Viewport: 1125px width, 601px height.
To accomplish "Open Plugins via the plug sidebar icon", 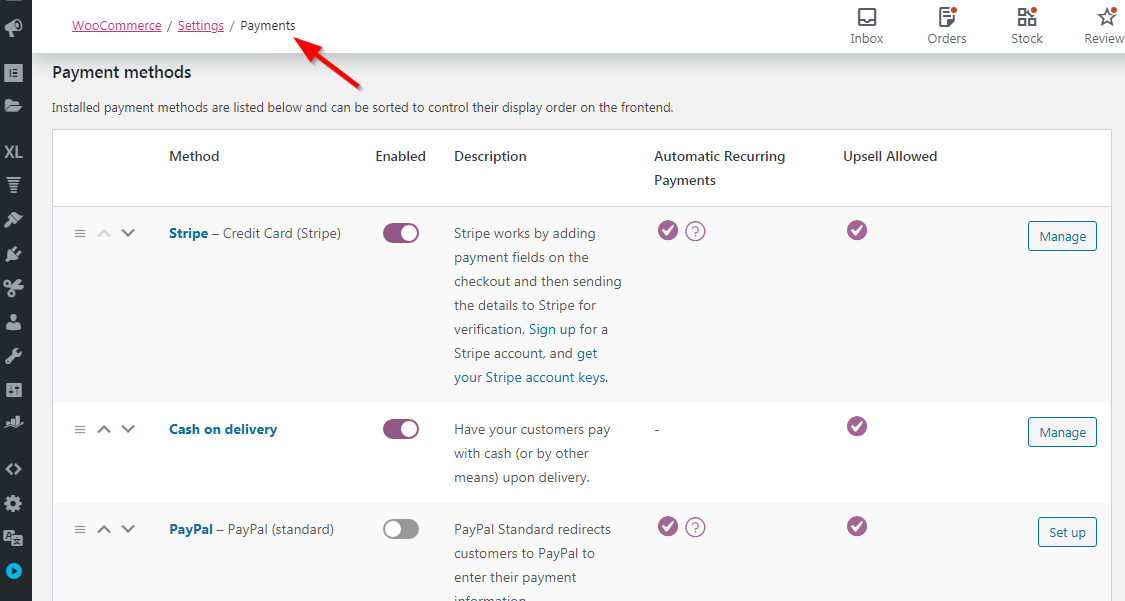I will point(14,254).
